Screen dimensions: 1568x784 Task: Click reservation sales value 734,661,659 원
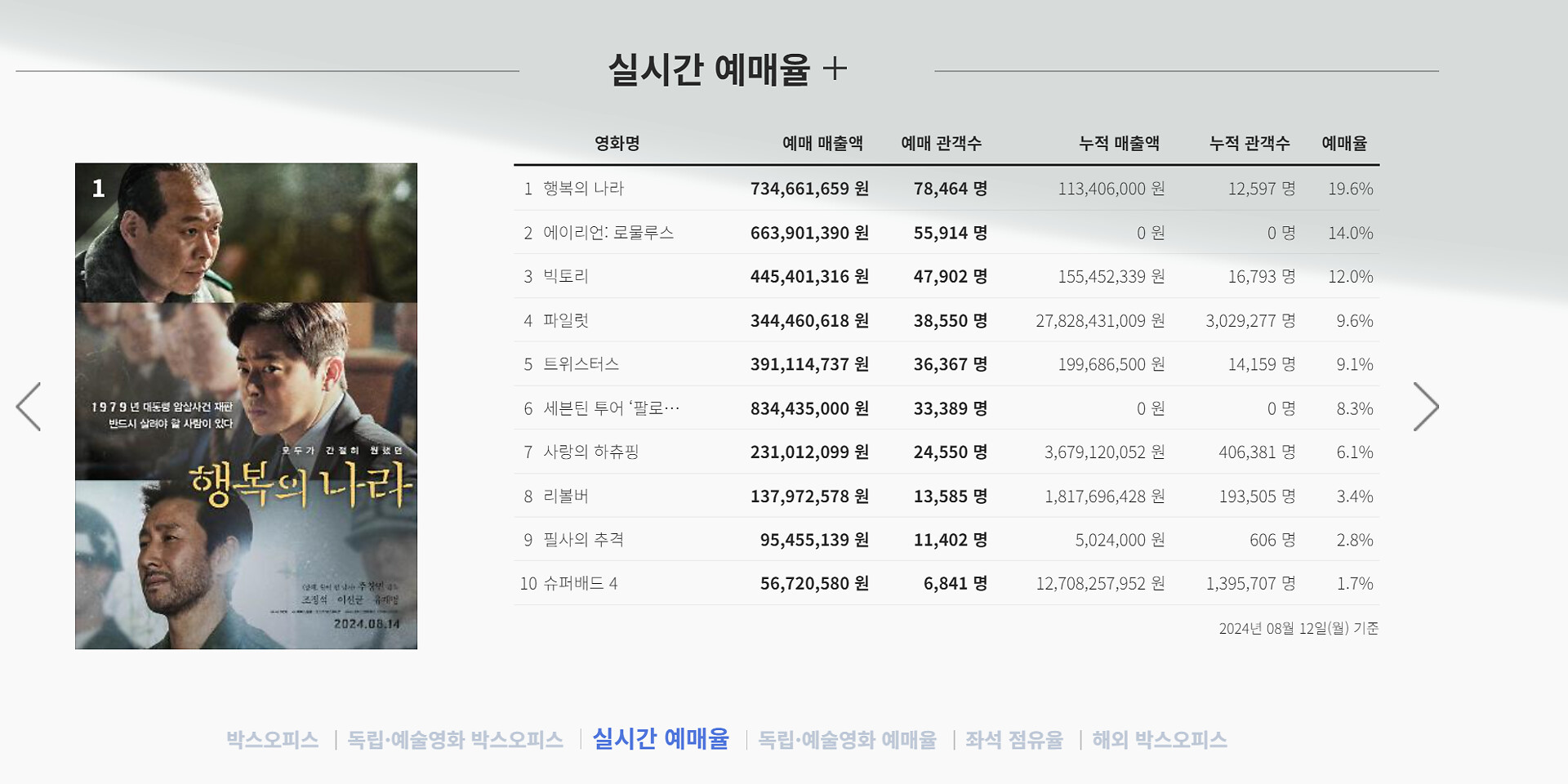point(809,189)
